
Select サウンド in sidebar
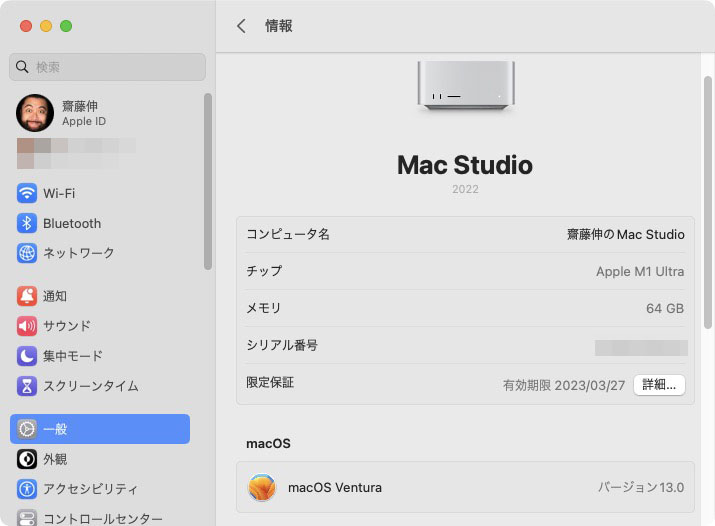(x=67, y=326)
